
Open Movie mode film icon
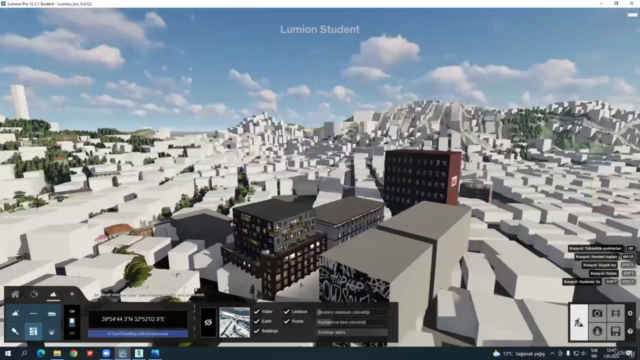click(x=616, y=313)
